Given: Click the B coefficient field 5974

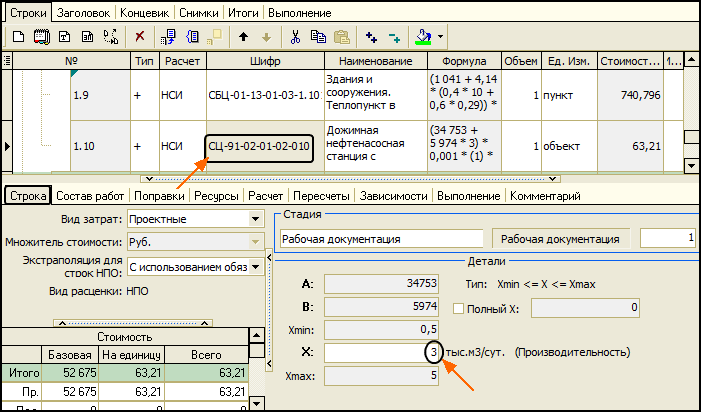Looking at the screenshot, I should click(x=381, y=307).
